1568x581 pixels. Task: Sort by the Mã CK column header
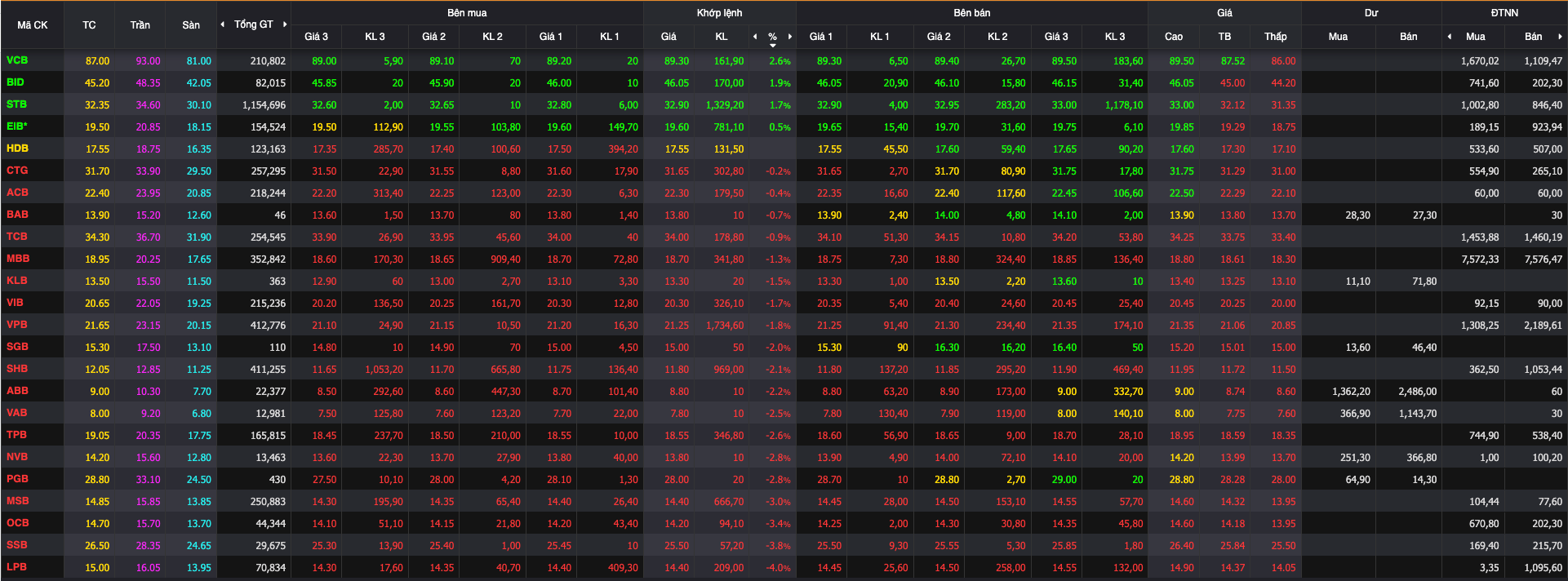click(x=33, y=25)
